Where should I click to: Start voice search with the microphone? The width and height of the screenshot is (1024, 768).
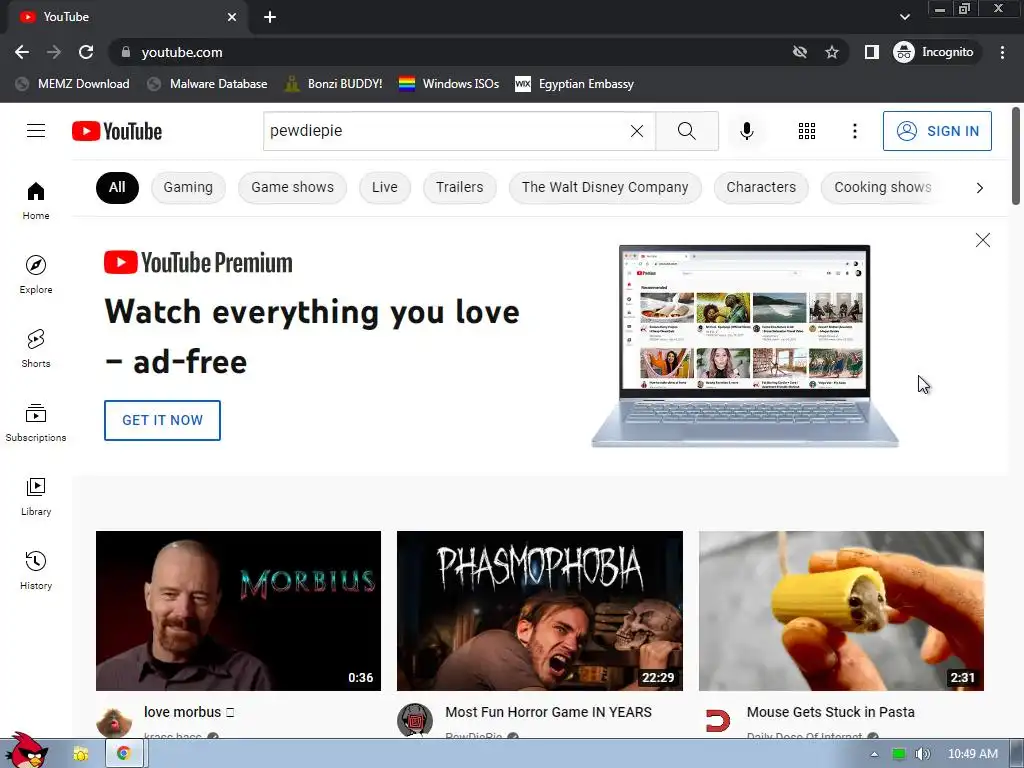tap(746, 131)
